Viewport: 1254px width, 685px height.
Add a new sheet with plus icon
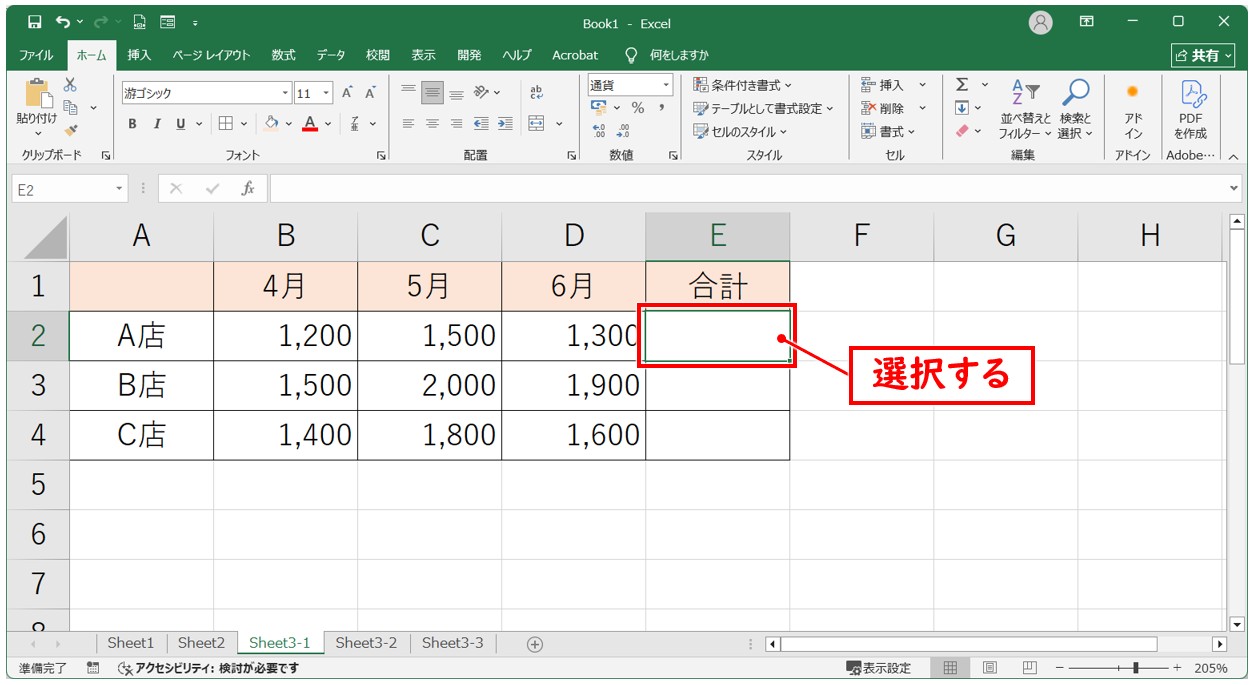pyautogui.click(x=535, y=644)
